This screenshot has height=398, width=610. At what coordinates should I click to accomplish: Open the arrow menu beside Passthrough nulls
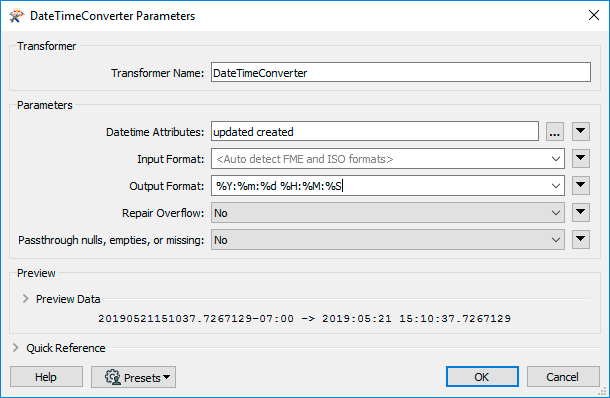click(x=581, y=239)
